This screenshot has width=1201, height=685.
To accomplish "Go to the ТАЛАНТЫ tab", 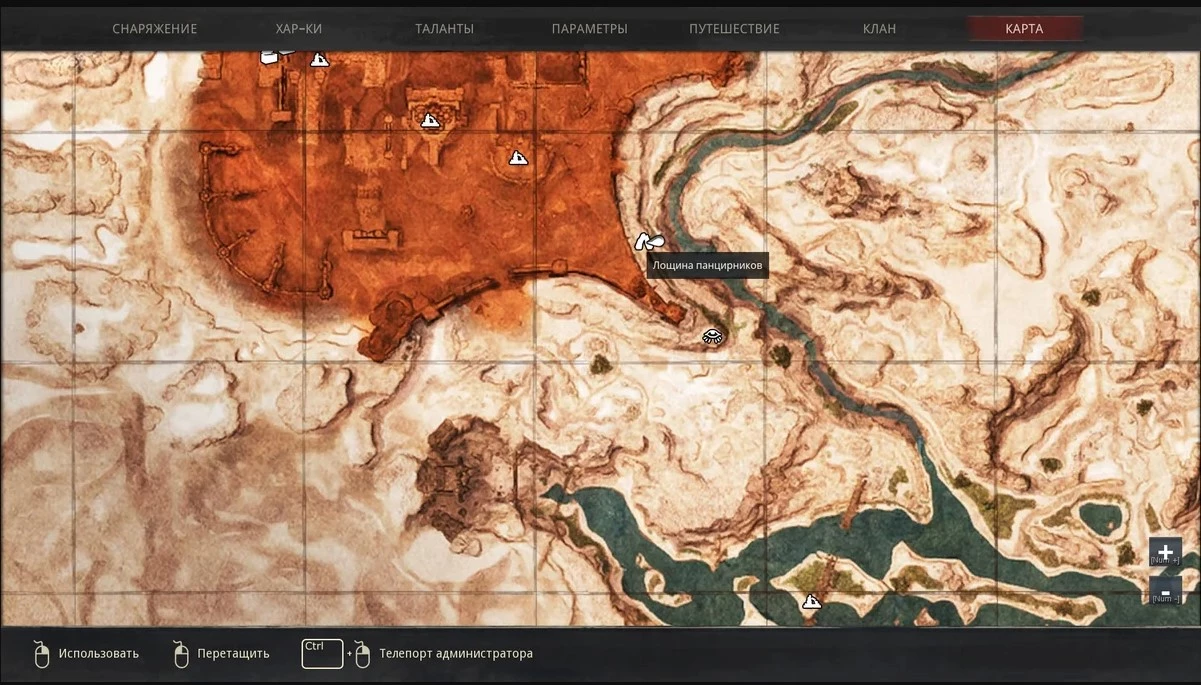I will tap(444, 29).
